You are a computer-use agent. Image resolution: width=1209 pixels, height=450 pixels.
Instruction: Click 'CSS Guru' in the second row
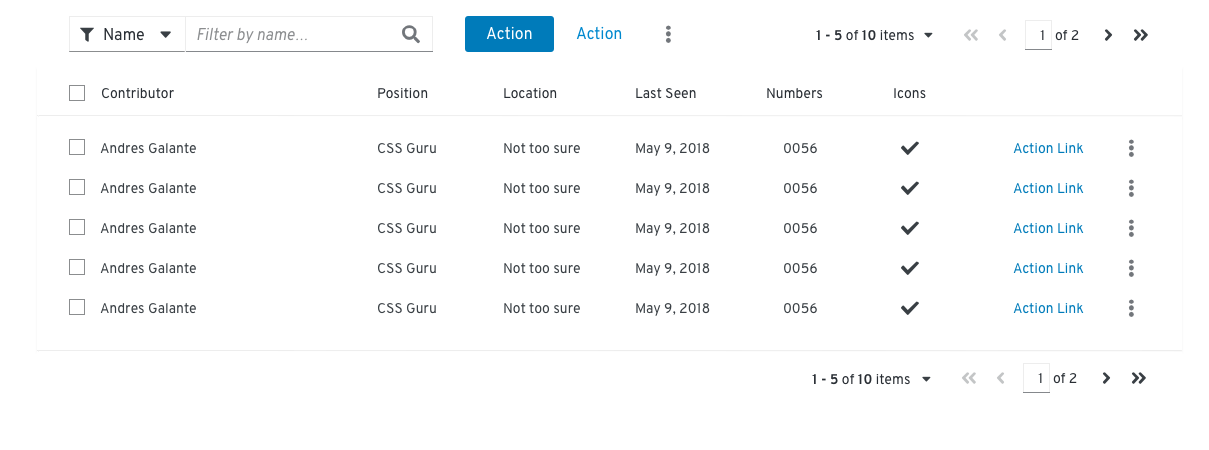pos(407,188)
